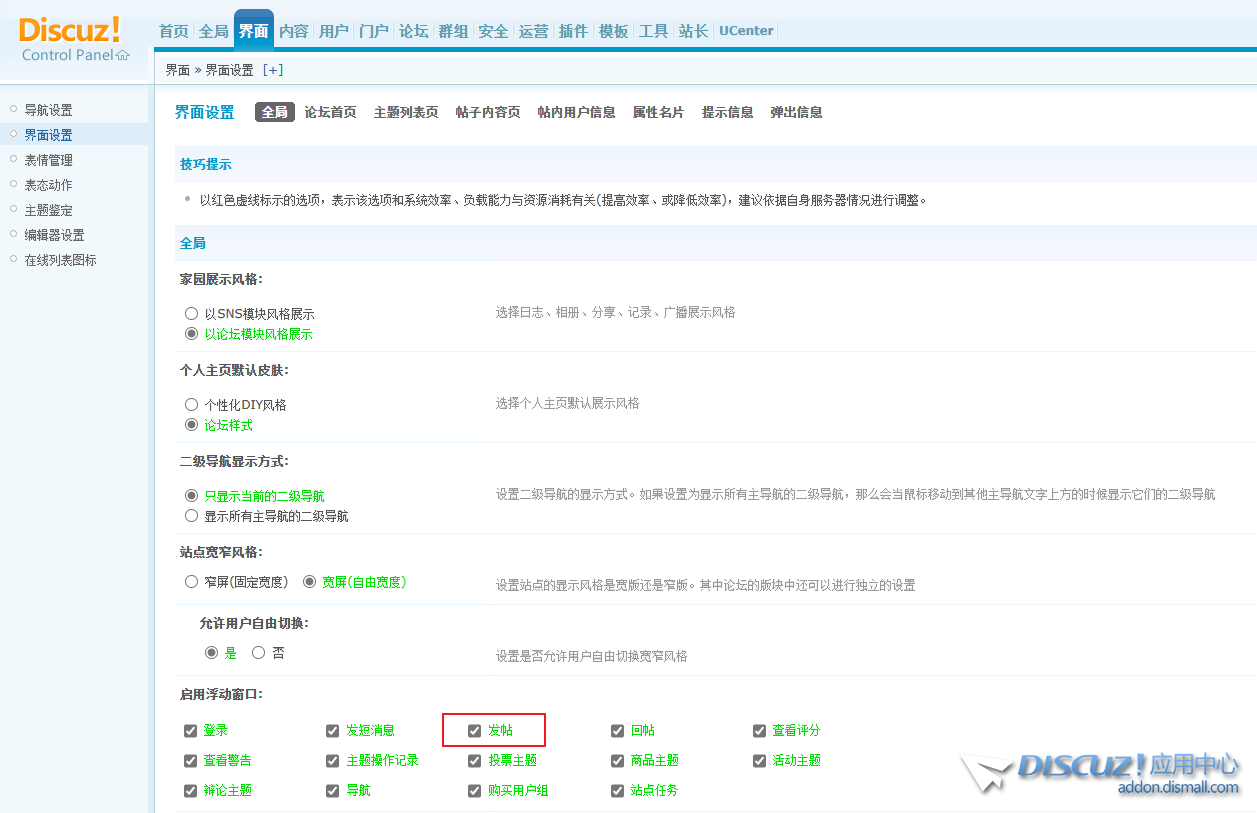Select the 以SNS模块风格展示 radio option
This screenshot has width=1257, height=813.
(x=192, y=314)
